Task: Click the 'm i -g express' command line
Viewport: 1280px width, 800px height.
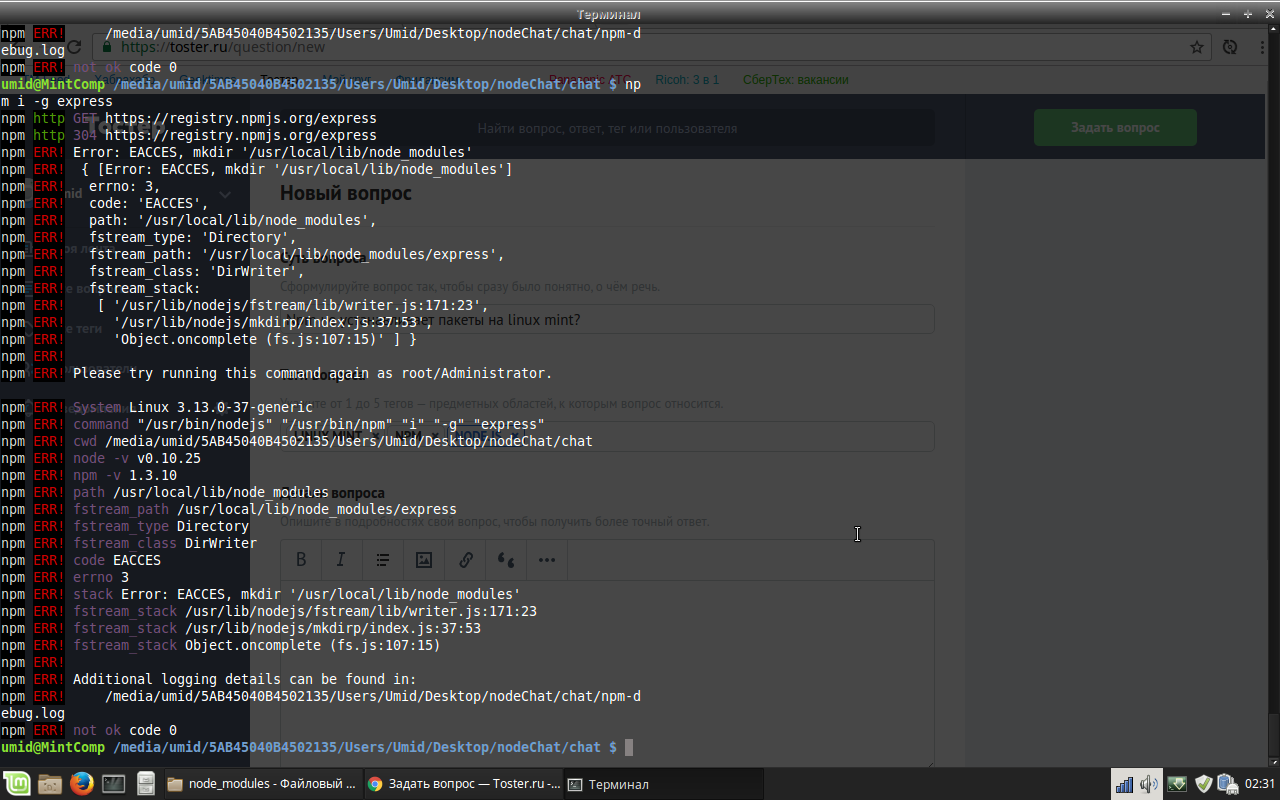Action: pos(57,101)
